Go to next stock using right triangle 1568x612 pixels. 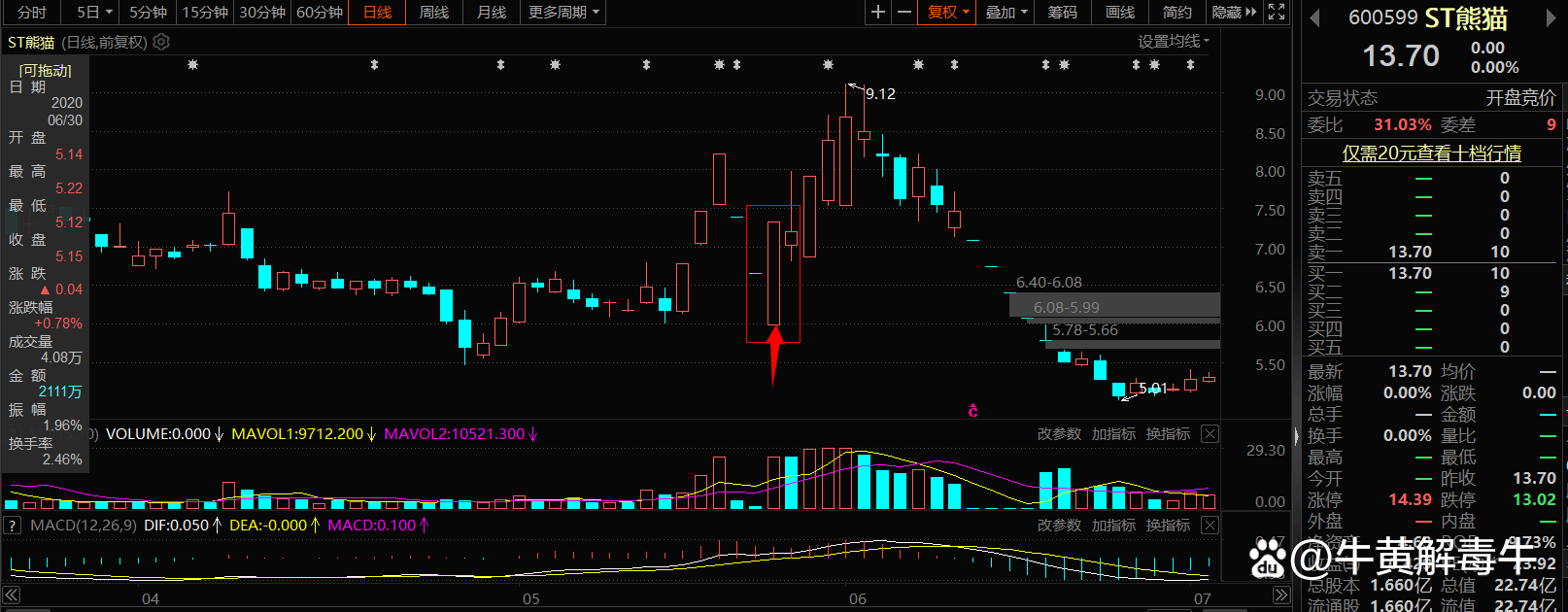click(x=1551, y=18)
